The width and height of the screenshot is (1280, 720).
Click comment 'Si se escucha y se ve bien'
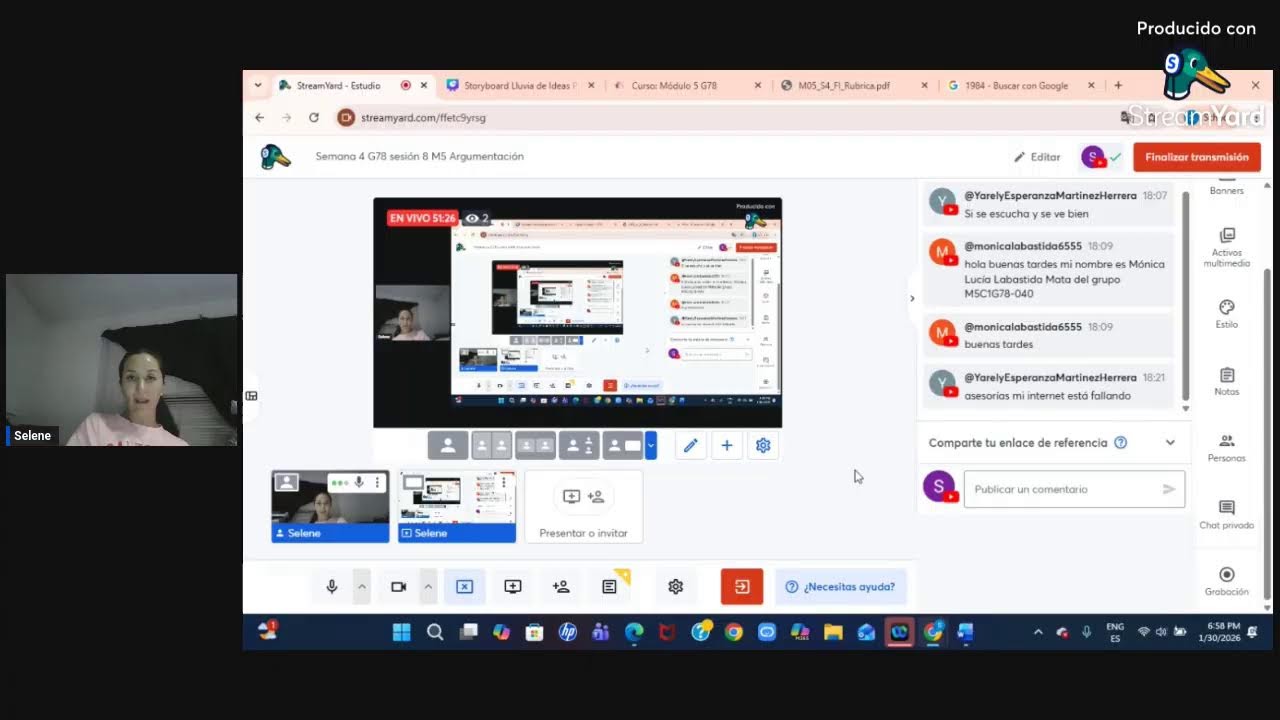tap(1048, 204)
